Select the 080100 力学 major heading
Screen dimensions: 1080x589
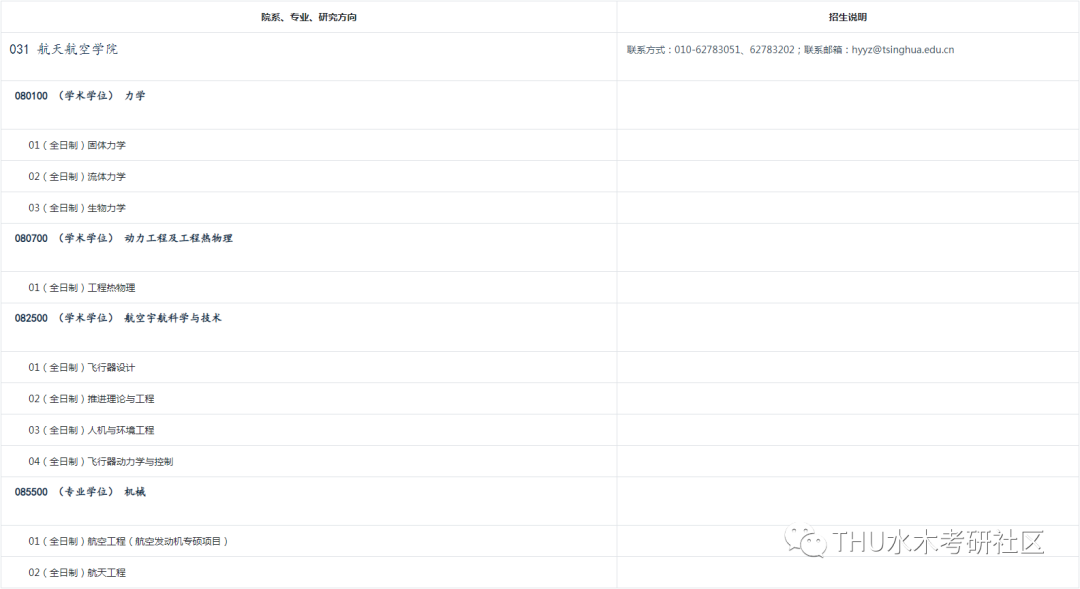[80, 96]
